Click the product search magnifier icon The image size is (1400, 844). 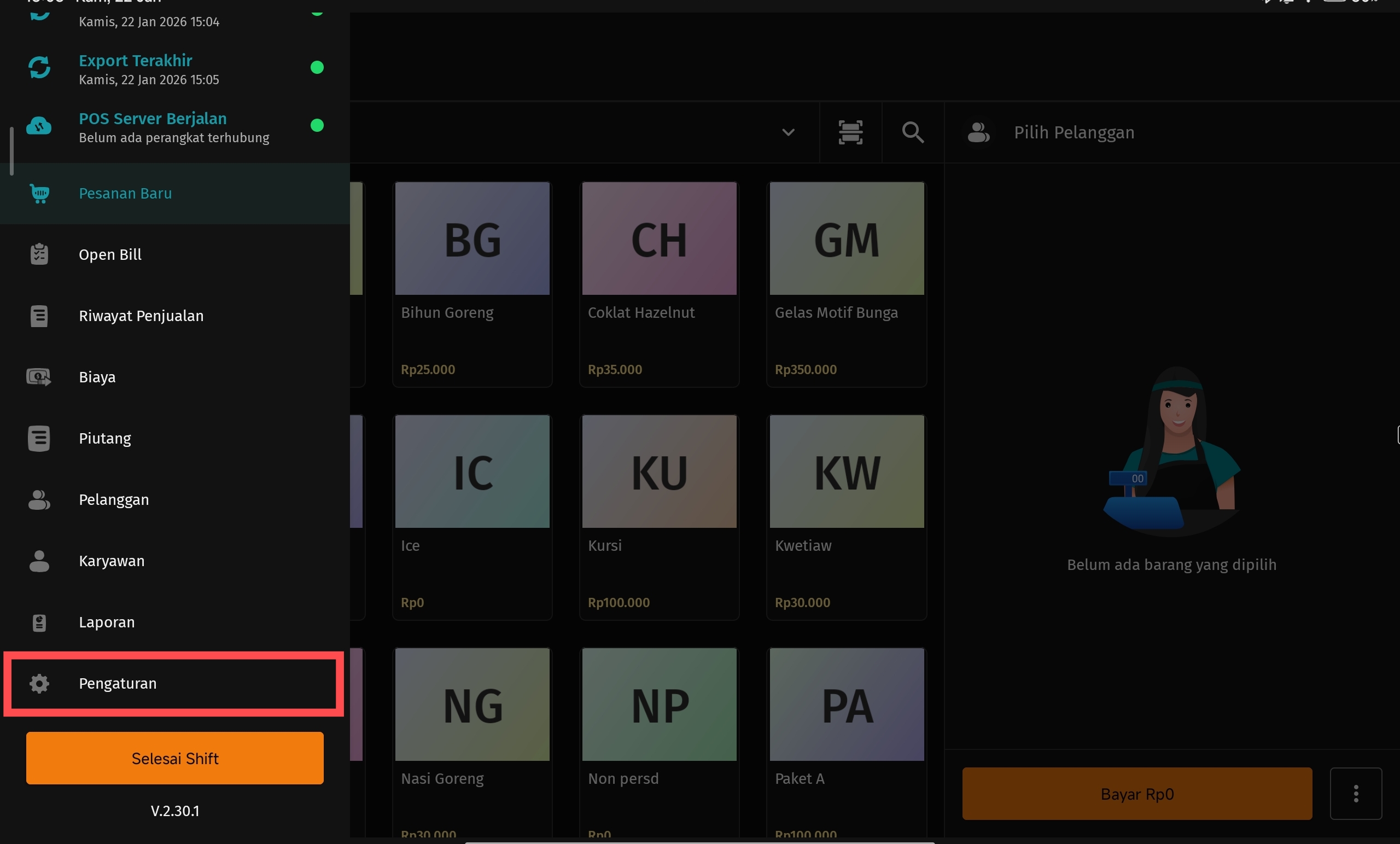pyautogui.click(x=913, y=132)
